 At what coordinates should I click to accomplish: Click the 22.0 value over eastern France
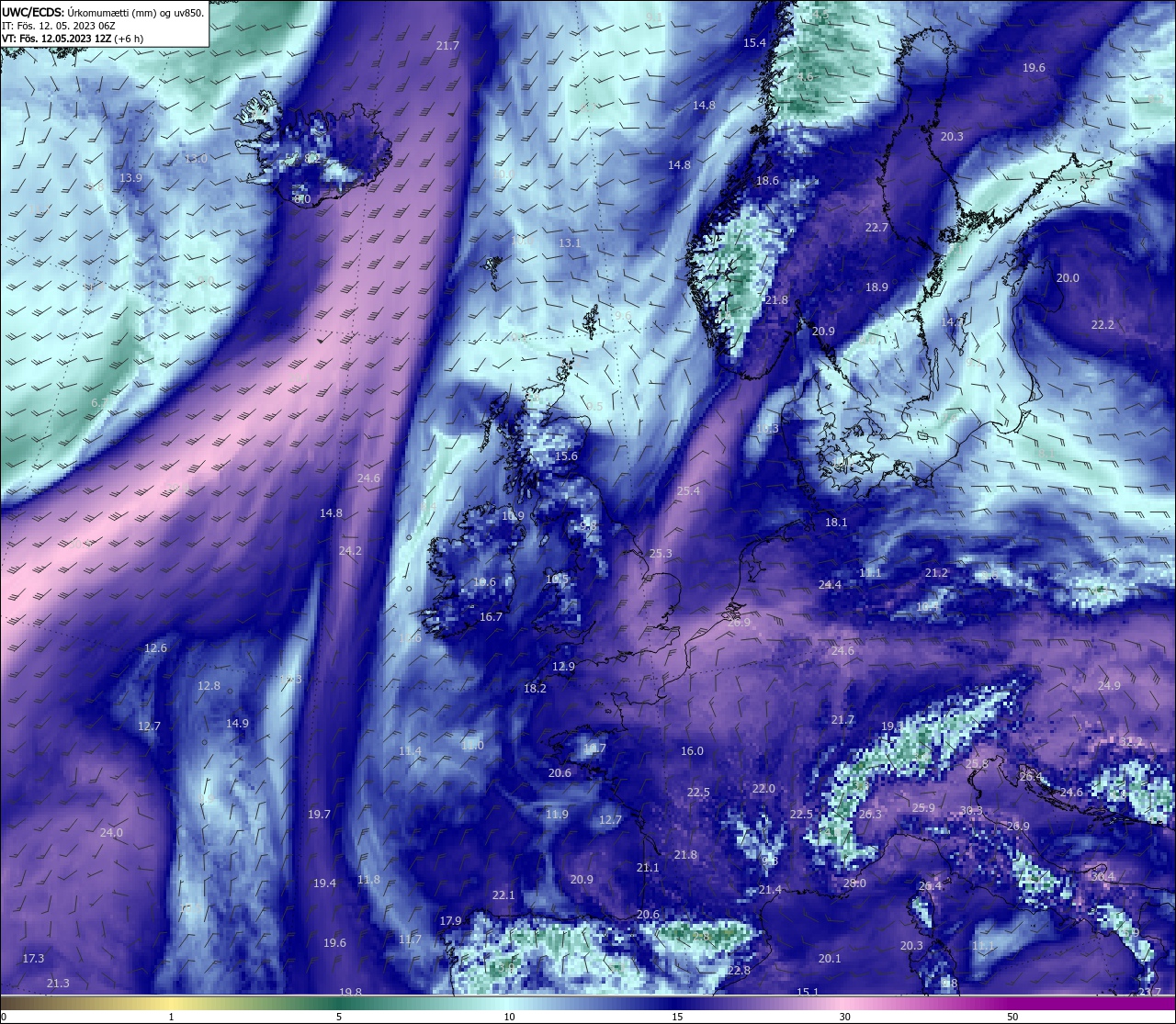point(763,789)
